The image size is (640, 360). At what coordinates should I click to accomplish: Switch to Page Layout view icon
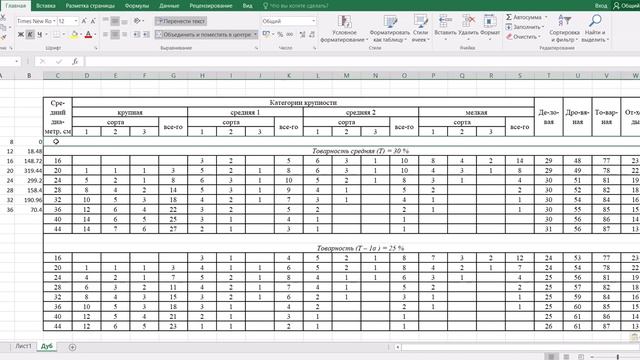click(x=566, y=357)
